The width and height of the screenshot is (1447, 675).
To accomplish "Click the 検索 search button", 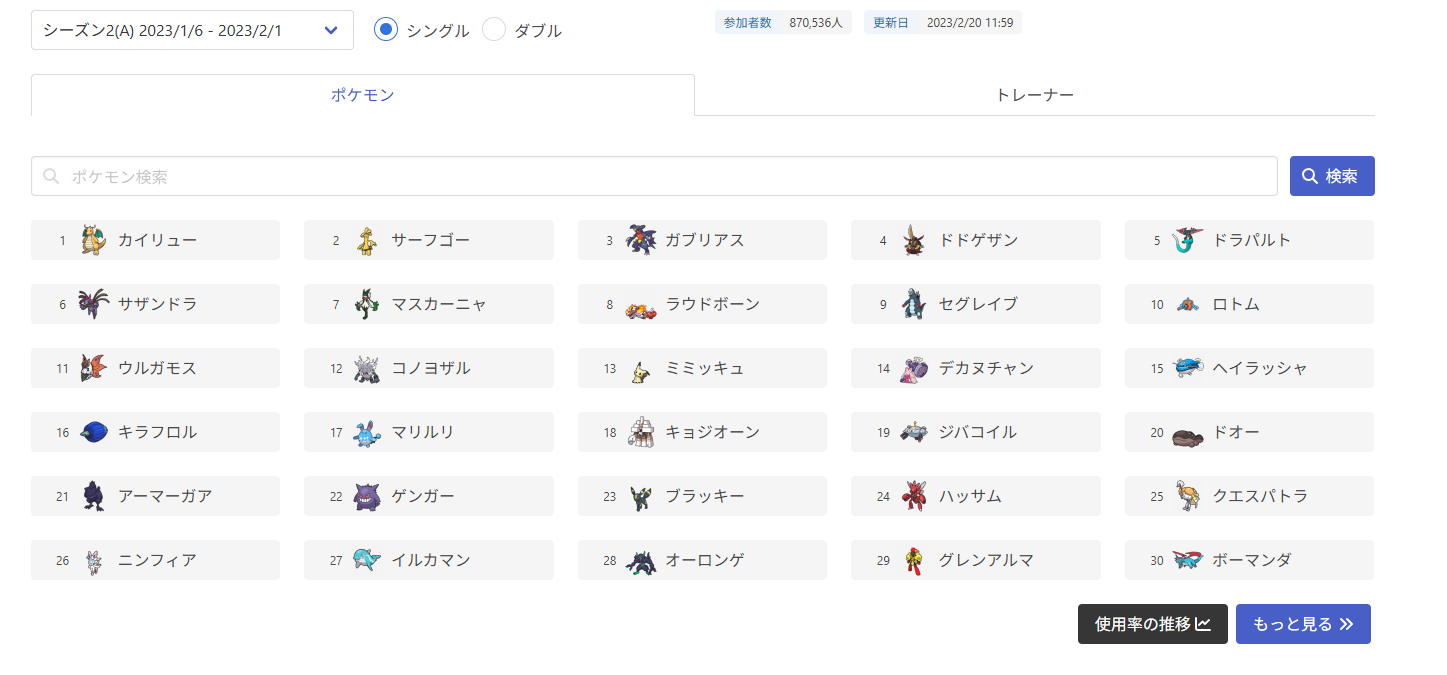I will pos(1332,176).
